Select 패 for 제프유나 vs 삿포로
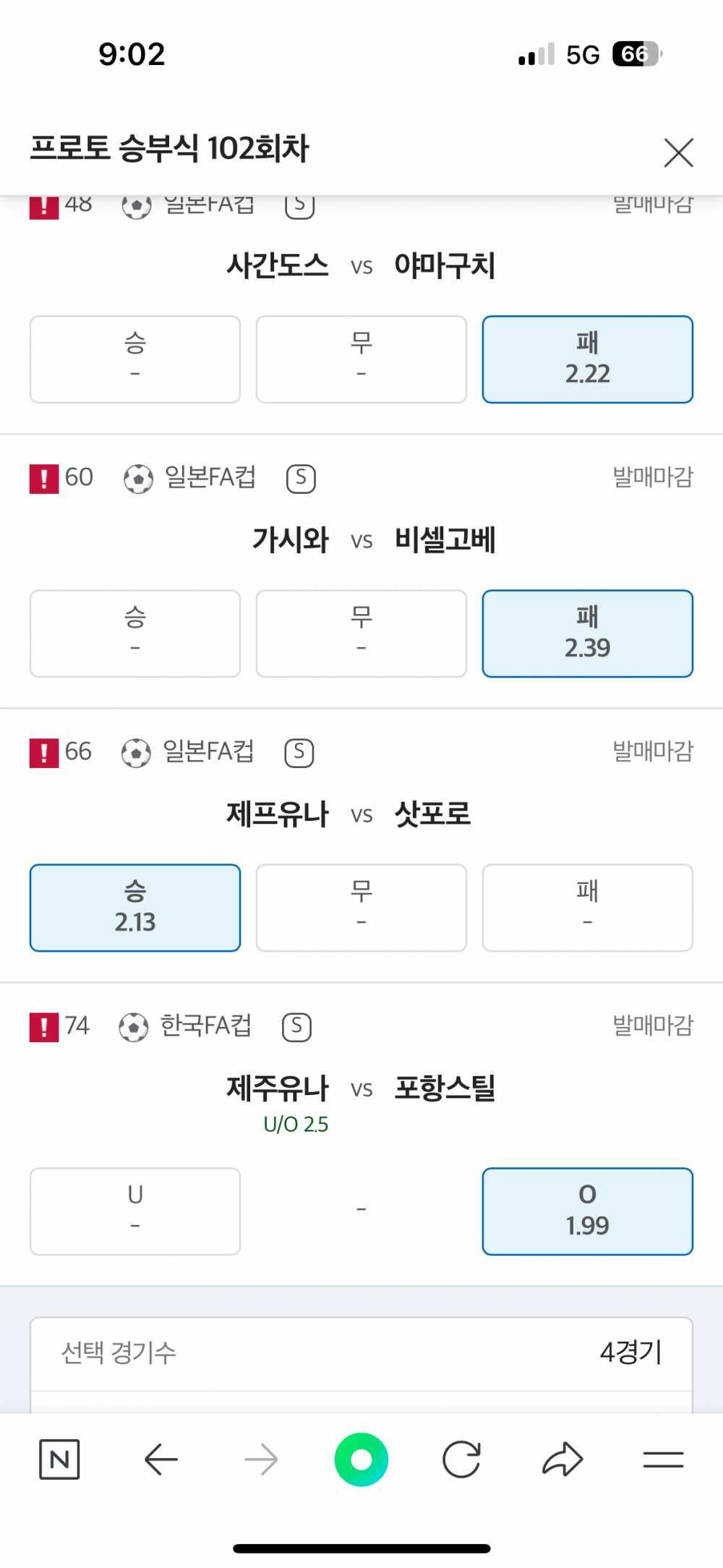Screen dimensions: 723x1568 coord(587,908)
